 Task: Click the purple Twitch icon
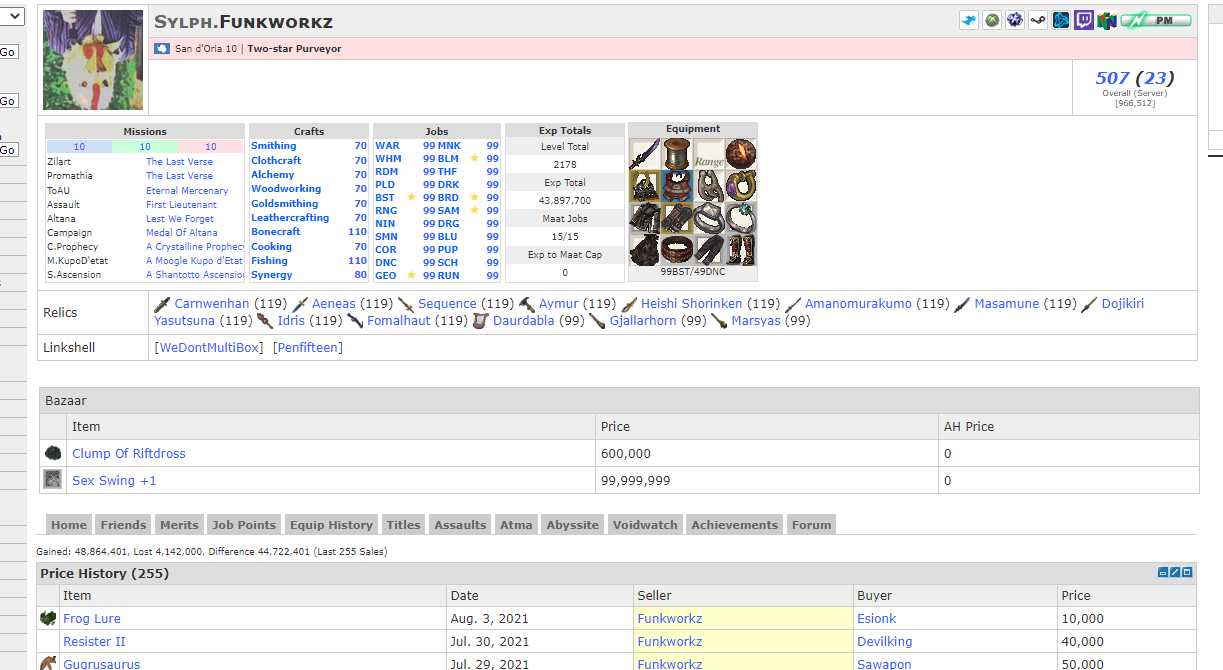(x=1084, y=20)
